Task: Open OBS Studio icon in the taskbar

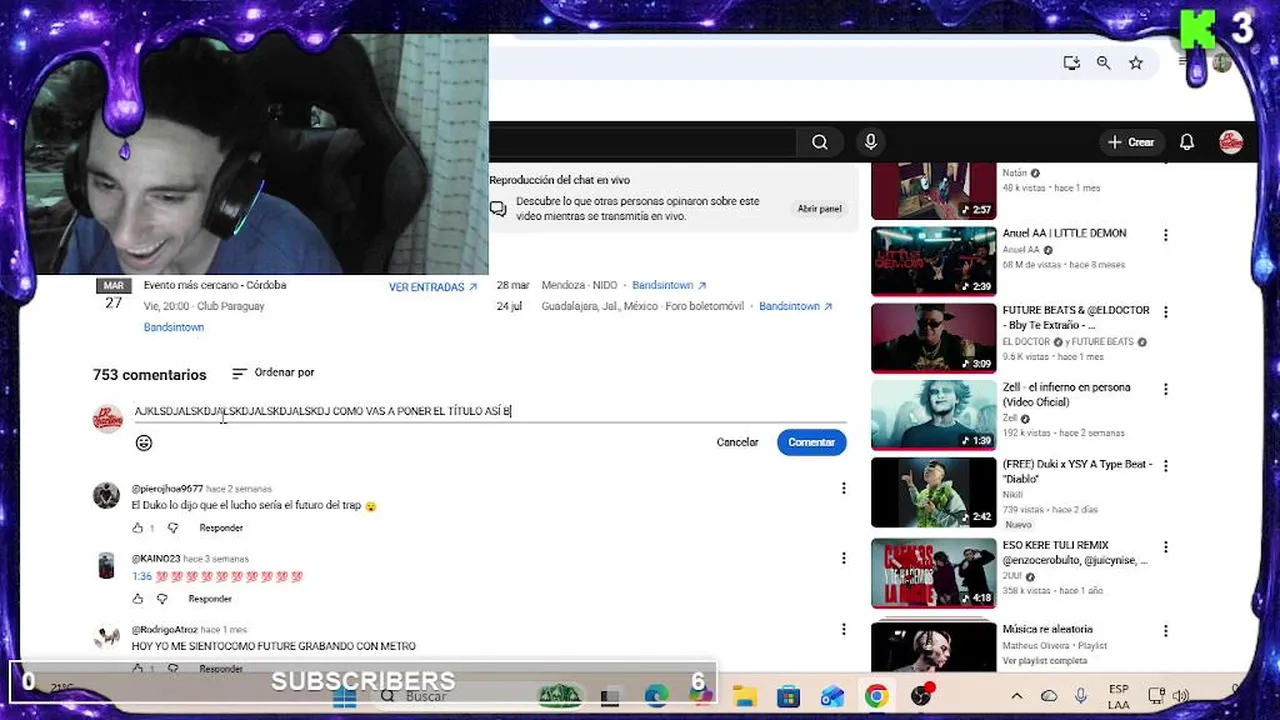Action: (x=921, y=696)
